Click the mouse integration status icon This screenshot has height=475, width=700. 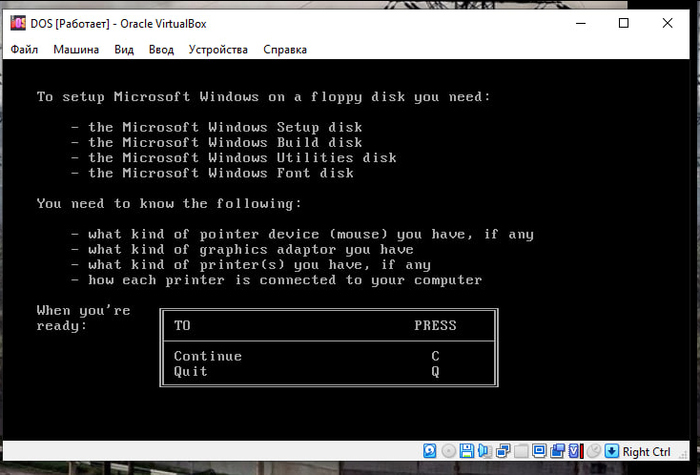tap(594, 452)
